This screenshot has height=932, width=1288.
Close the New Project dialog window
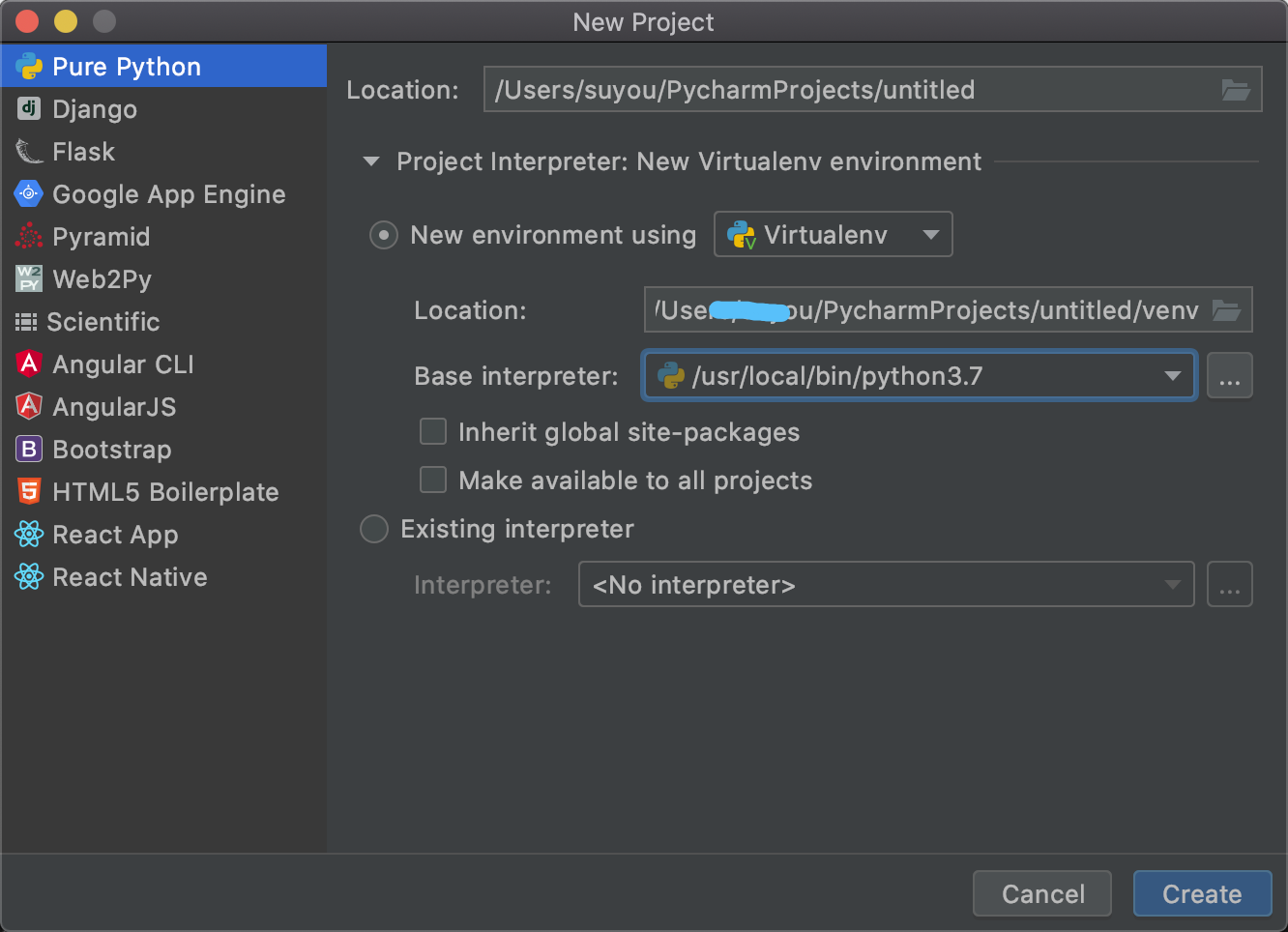[x=27, y=21]
